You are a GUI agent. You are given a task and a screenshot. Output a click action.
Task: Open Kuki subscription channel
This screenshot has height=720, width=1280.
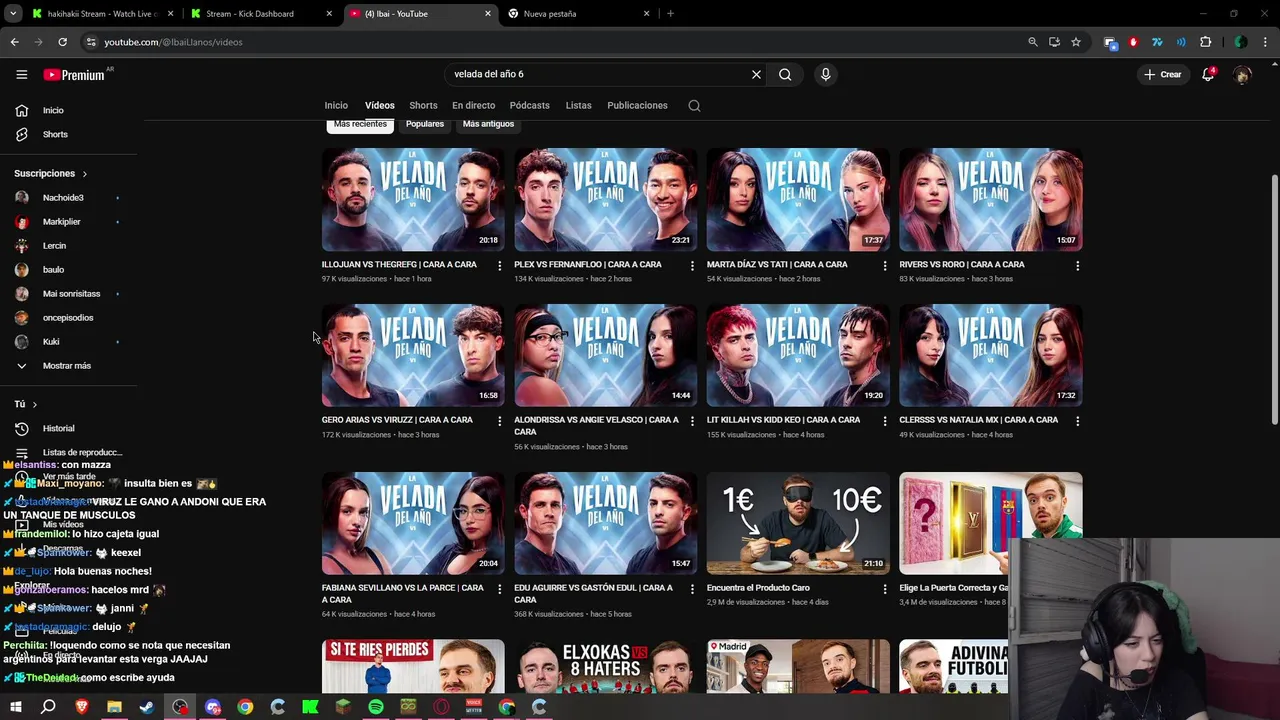[x=68, y=342]
